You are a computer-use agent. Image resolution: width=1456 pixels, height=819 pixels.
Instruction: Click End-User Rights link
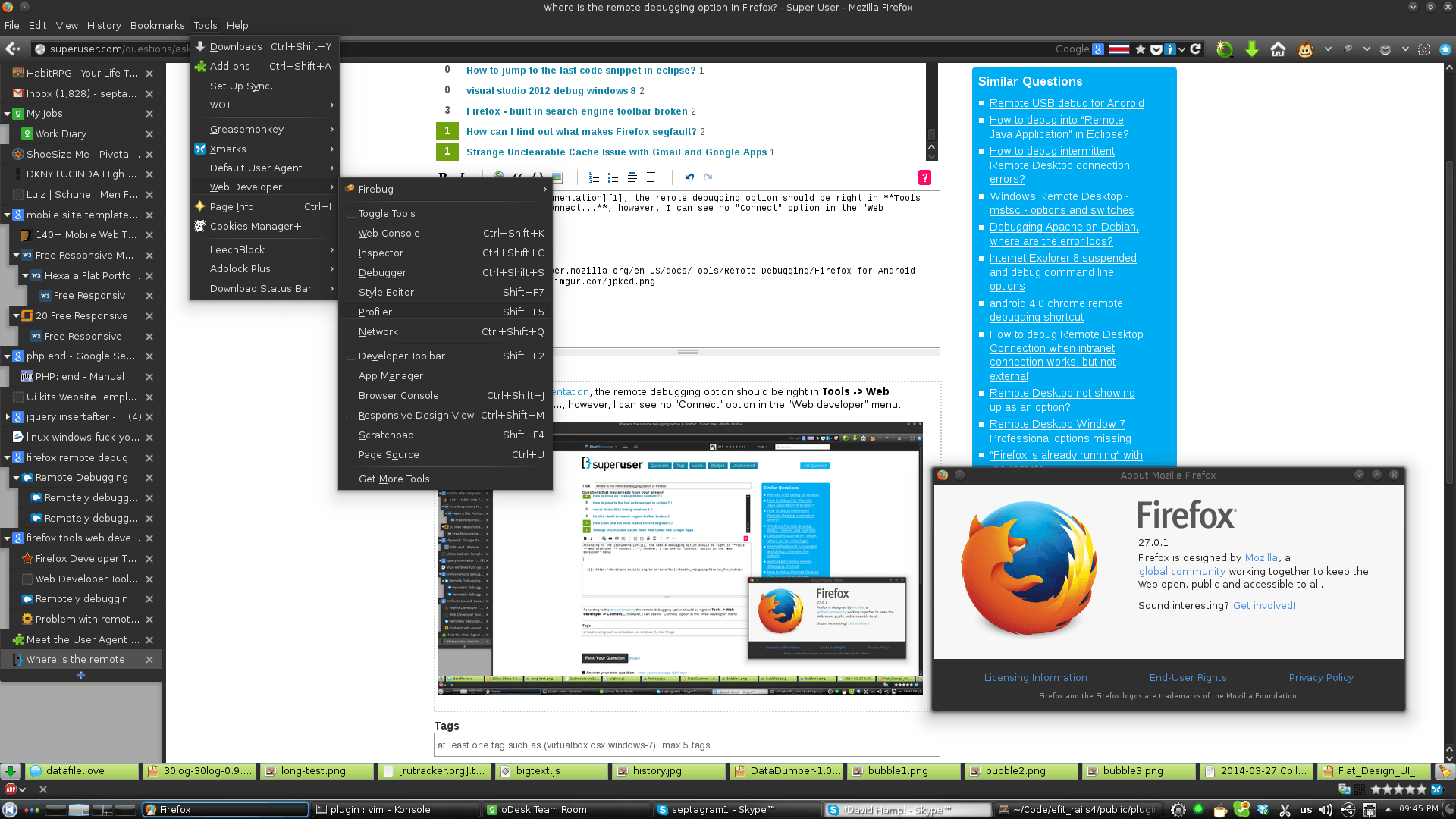[x=1188, y=678]
